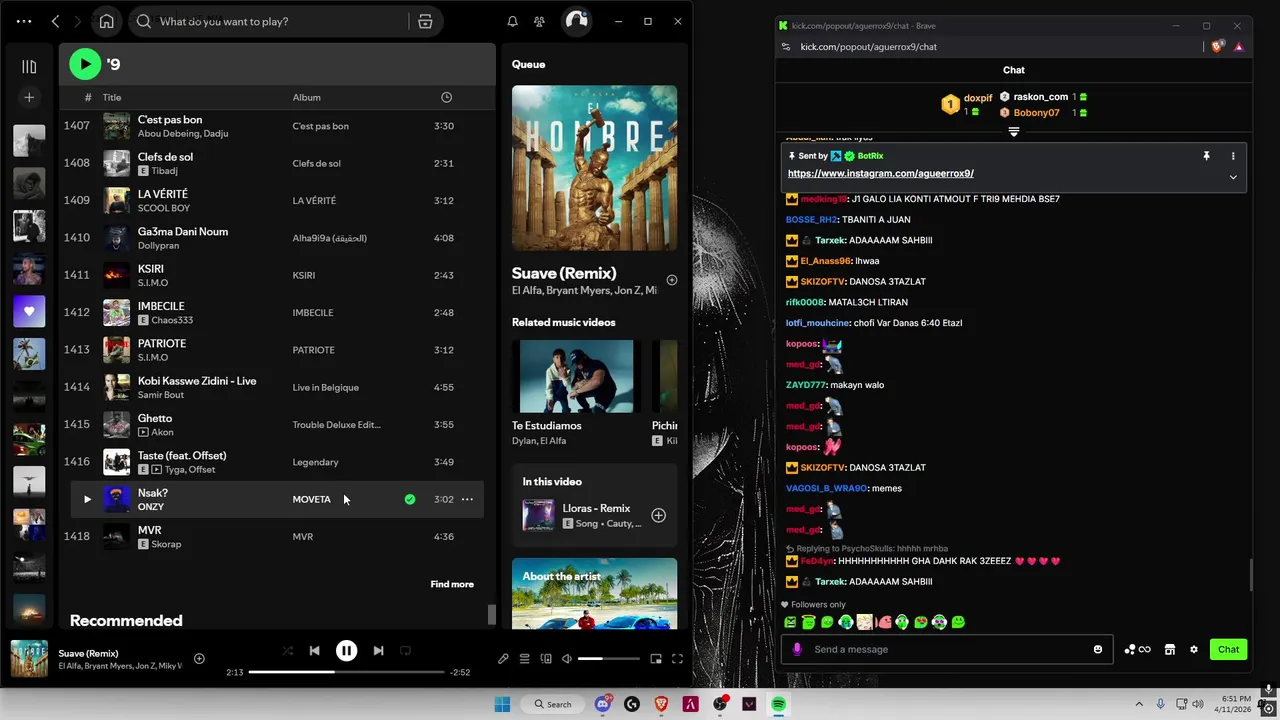Click the green Chat send button
Viewport: 1280px width, 720px height.
1228,649
